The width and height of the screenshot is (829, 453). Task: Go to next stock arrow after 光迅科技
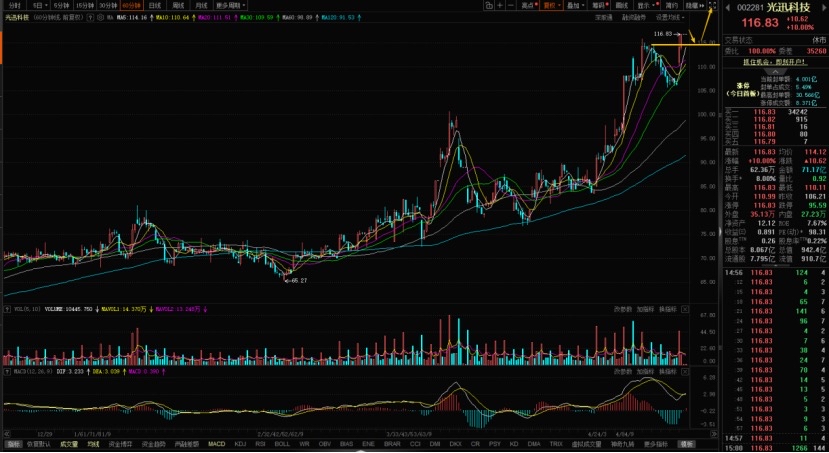tap(822, 7)
